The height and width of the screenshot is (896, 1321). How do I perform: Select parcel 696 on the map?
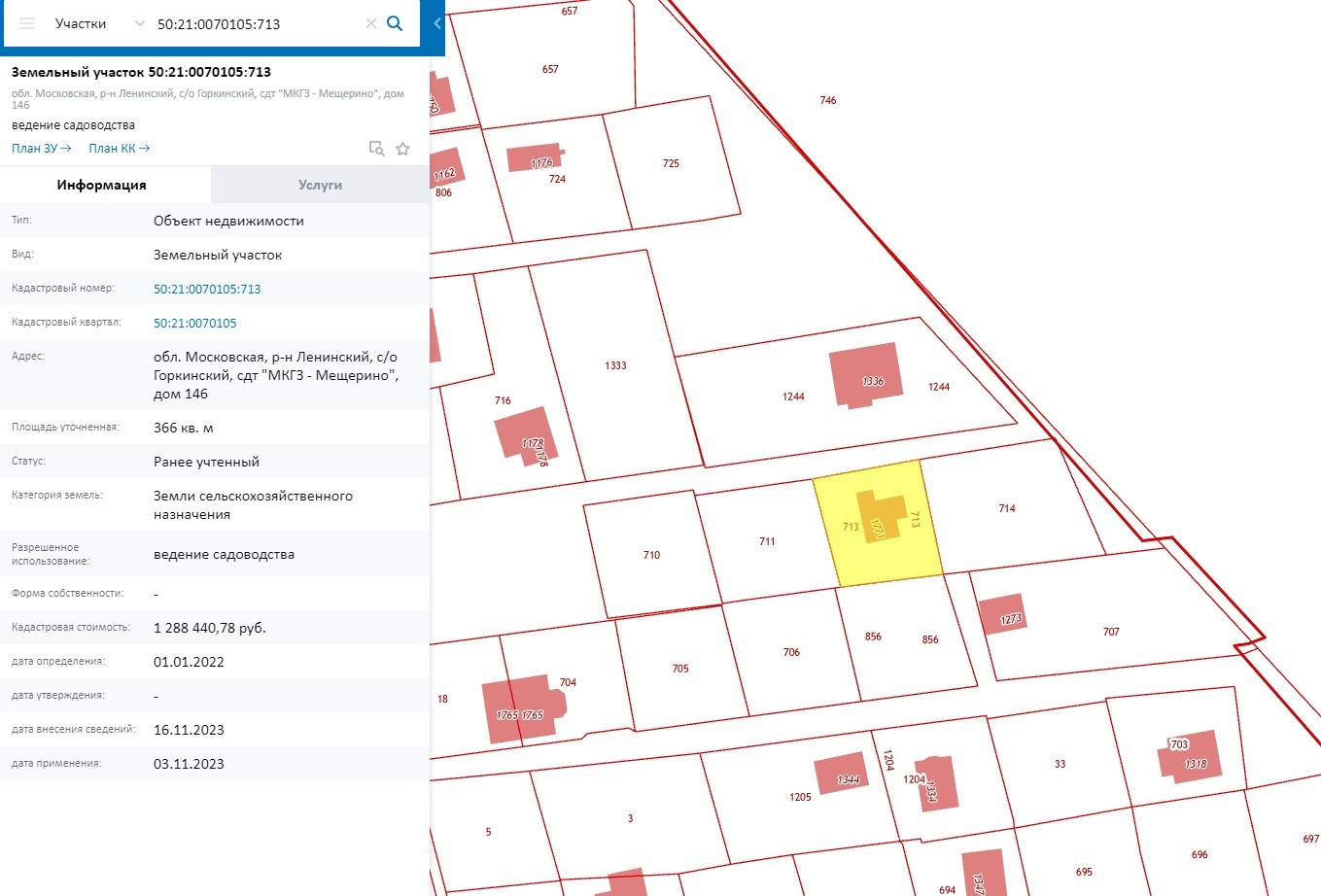coord(1199,855)
